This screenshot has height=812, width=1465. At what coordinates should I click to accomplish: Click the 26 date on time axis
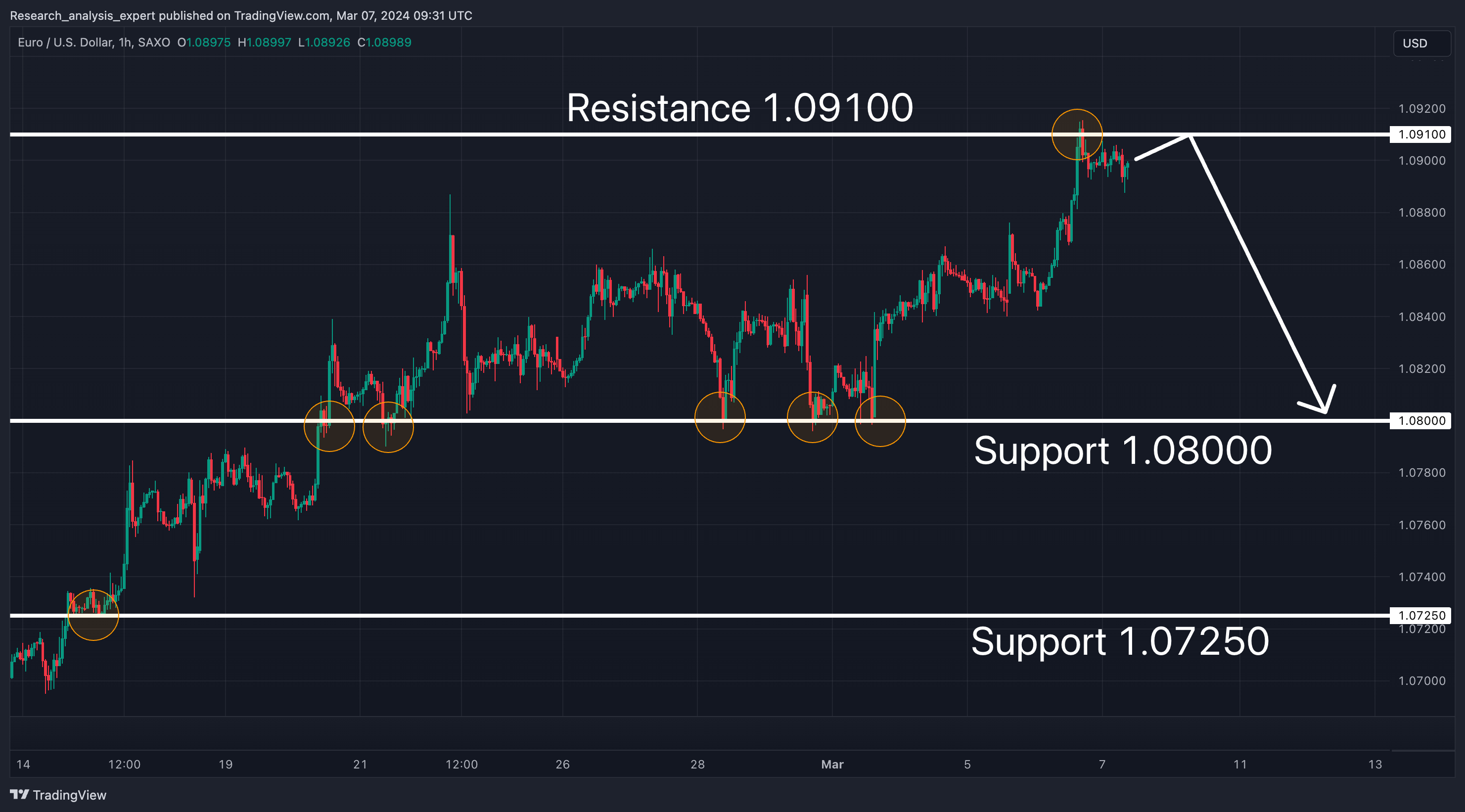pyautogui.click(x=562, y=764)
